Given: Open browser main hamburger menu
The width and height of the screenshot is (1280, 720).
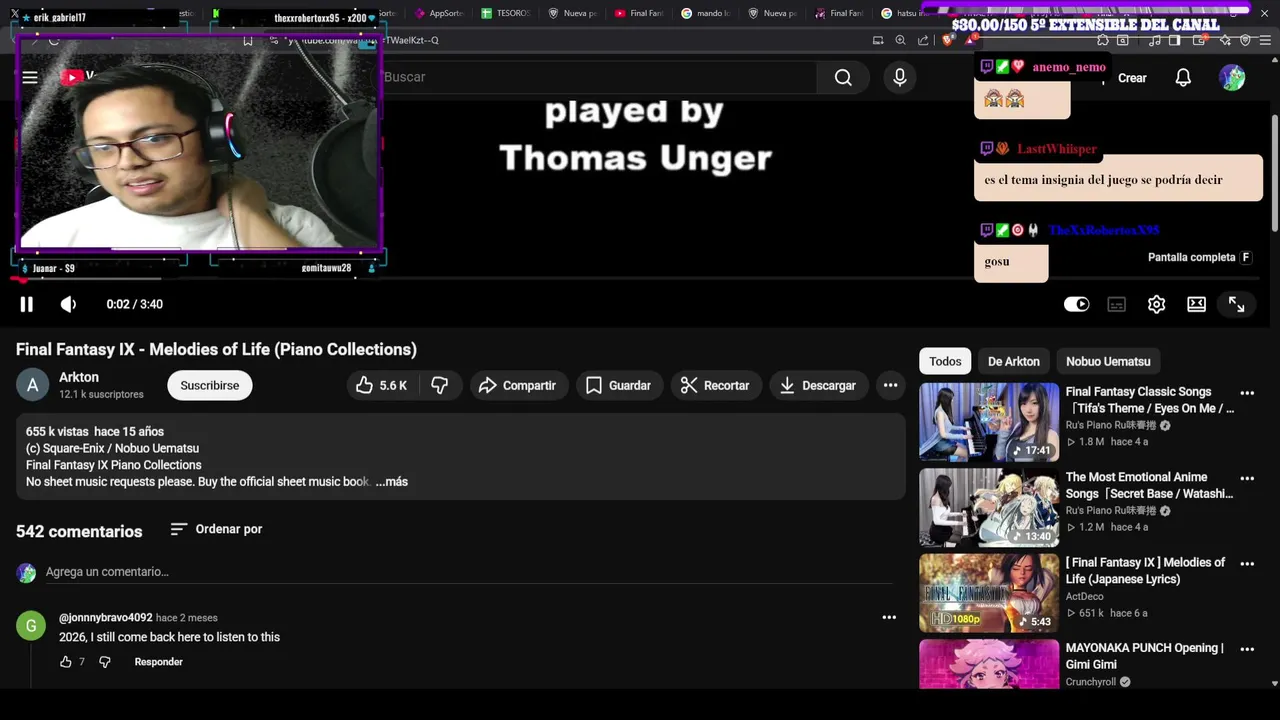Looking at the screenshot, I should click(x=1265, y=40).
